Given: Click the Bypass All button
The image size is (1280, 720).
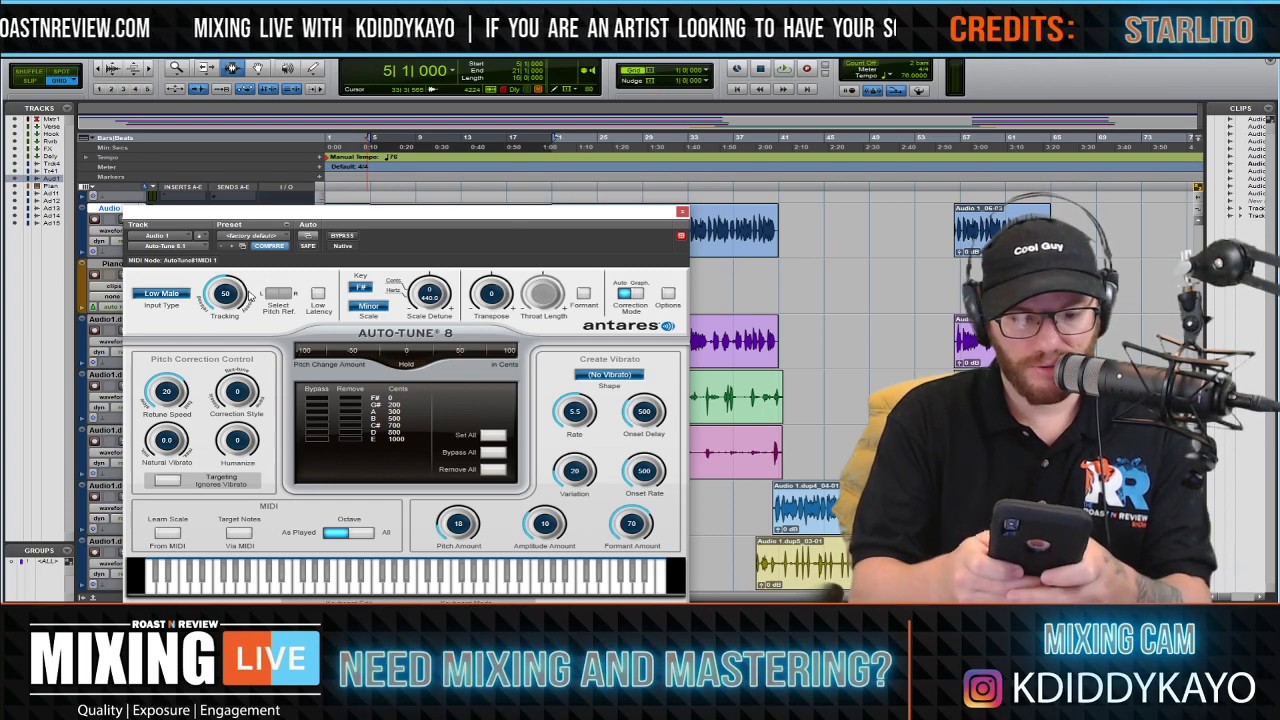Looking at the screenshot, I should (x=493, y=452).
